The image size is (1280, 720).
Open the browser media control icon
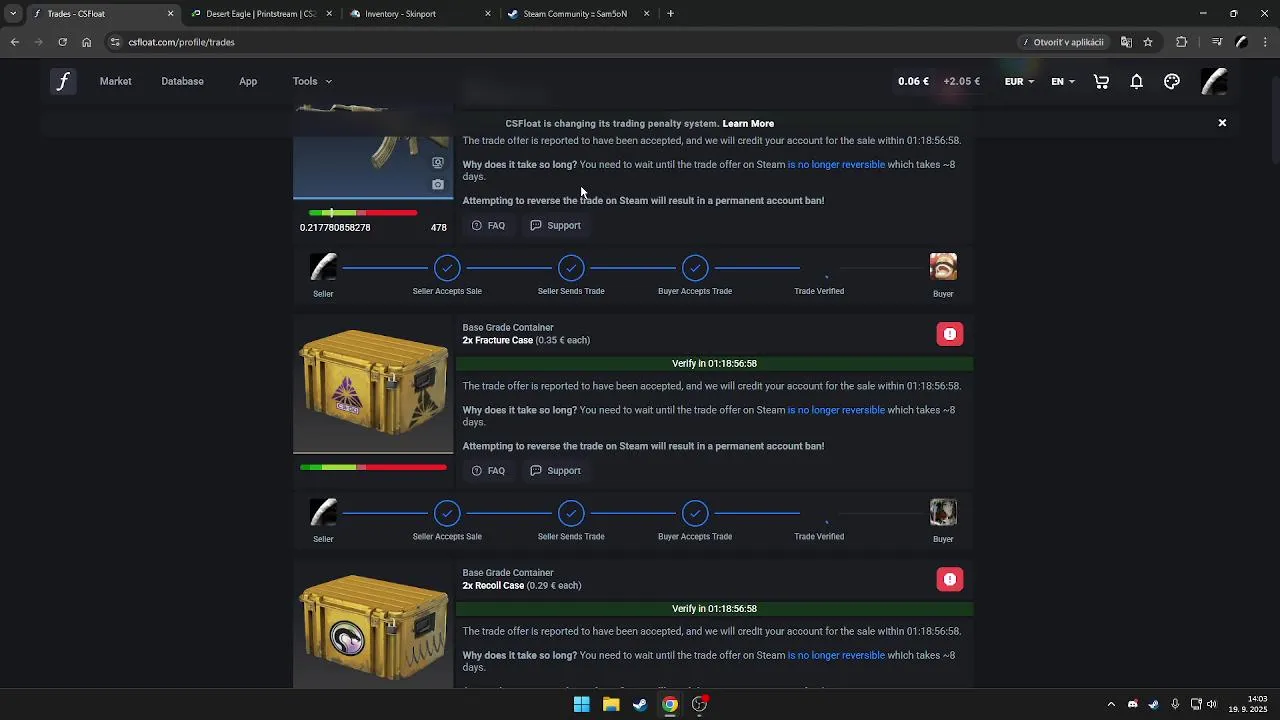click(x=1217, y=42)
